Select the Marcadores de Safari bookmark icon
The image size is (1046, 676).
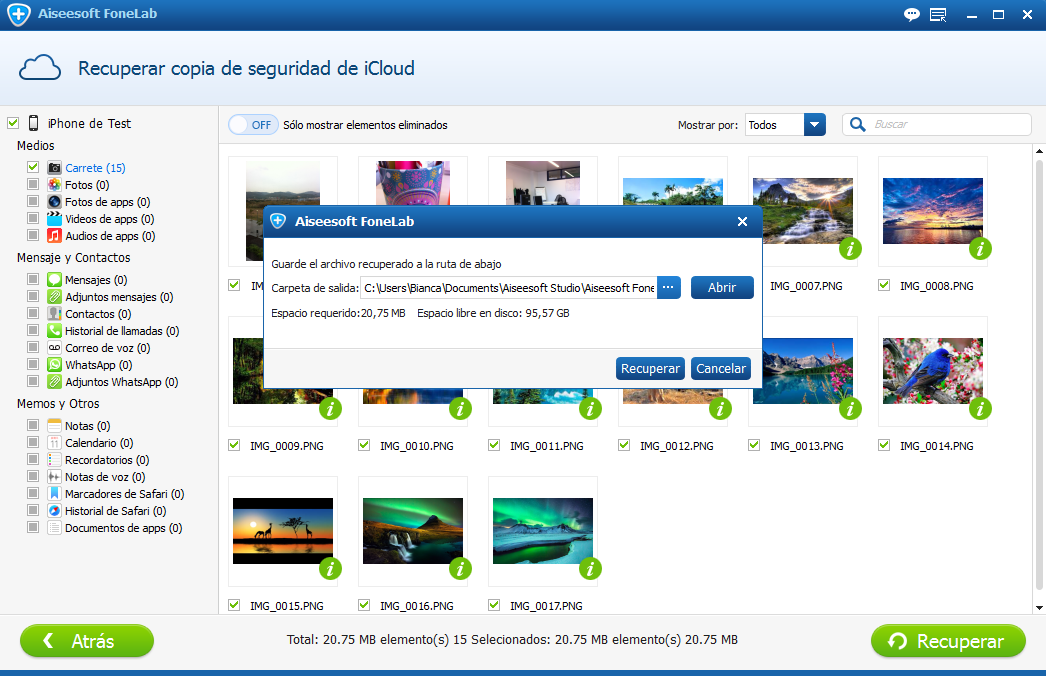click(54, 494)
